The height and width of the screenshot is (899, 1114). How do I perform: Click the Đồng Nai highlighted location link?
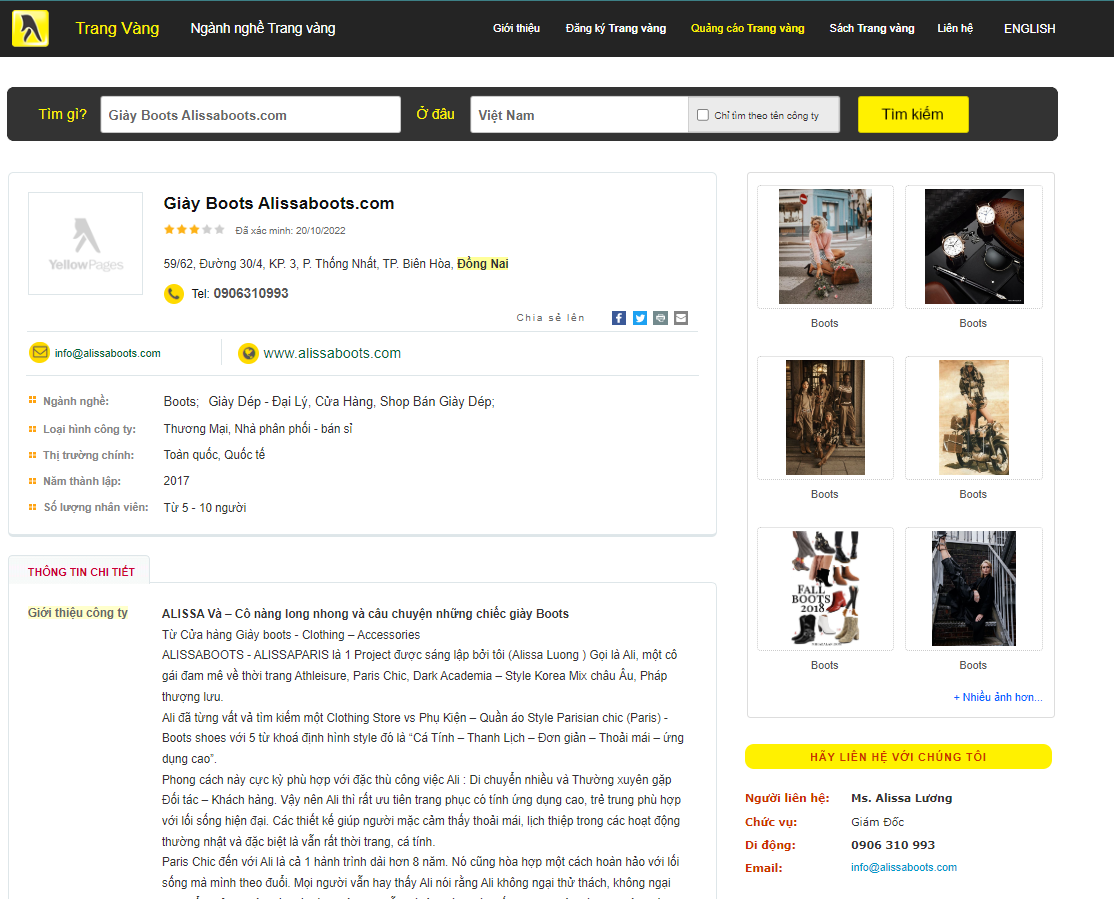click(x=482, y=264)
